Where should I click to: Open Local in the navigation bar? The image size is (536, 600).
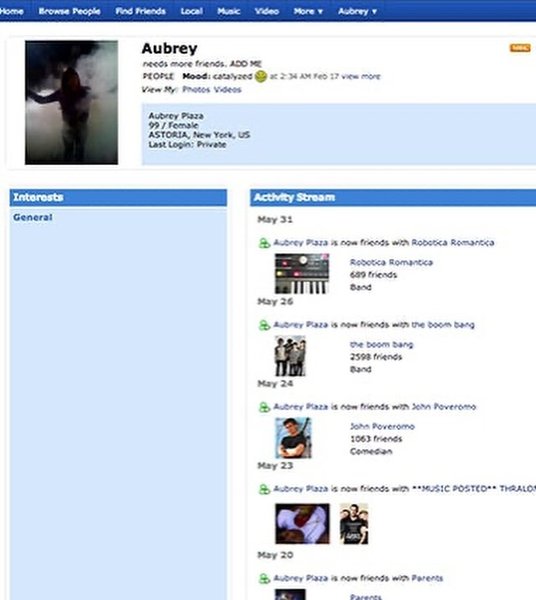(x=191, y=11)
